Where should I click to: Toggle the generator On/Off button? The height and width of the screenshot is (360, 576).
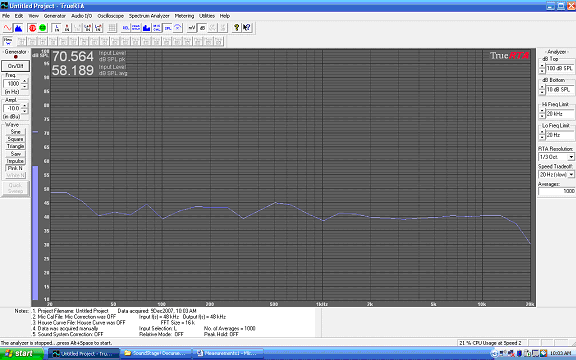coord(15,66)
